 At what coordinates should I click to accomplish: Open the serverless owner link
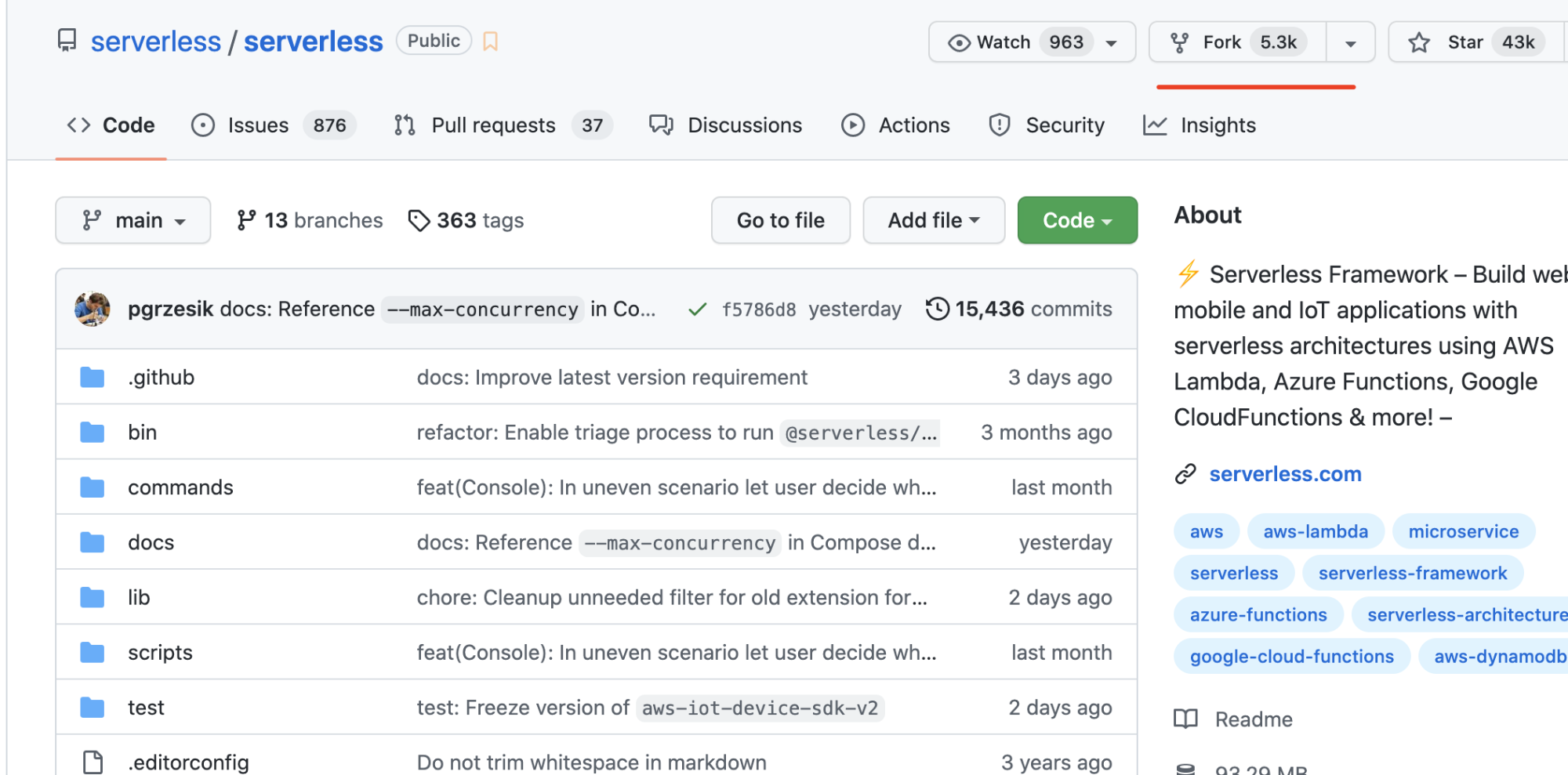click(x=156, y=42)
